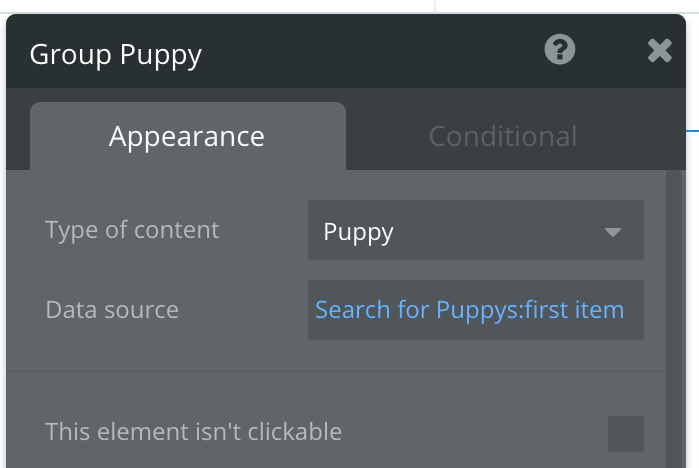Open the Conditional tab
699x468 pixels.
pyautogui.click(x=502, y=136)
